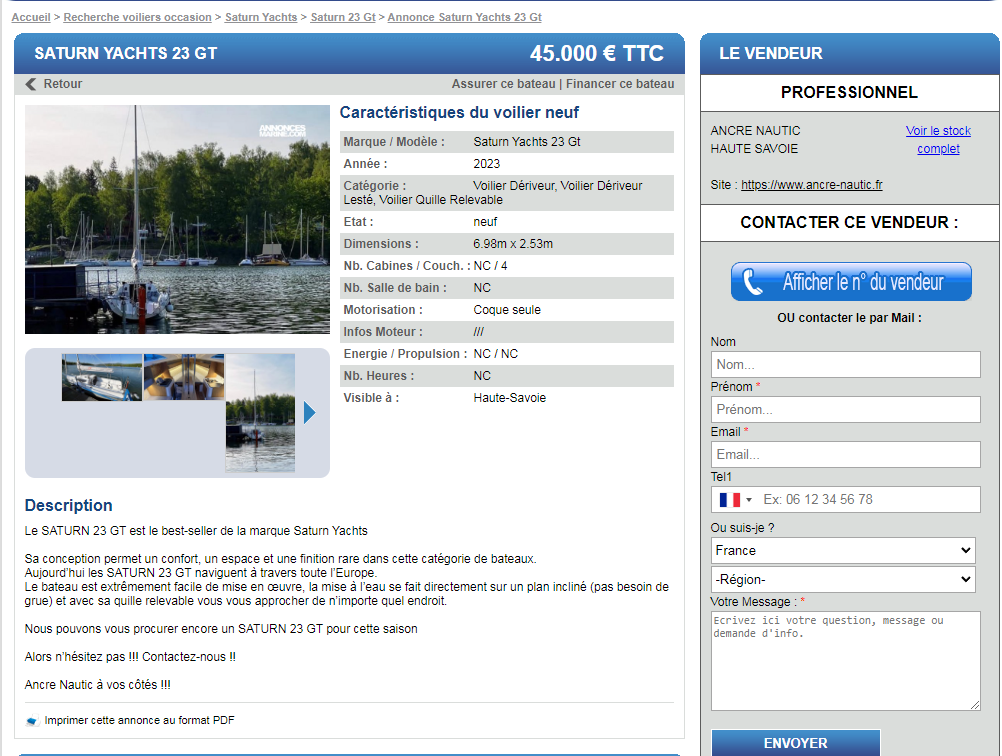Open the main sailboat photo
The height and width of the screenshot is (756, 1002).
point(177,219)
